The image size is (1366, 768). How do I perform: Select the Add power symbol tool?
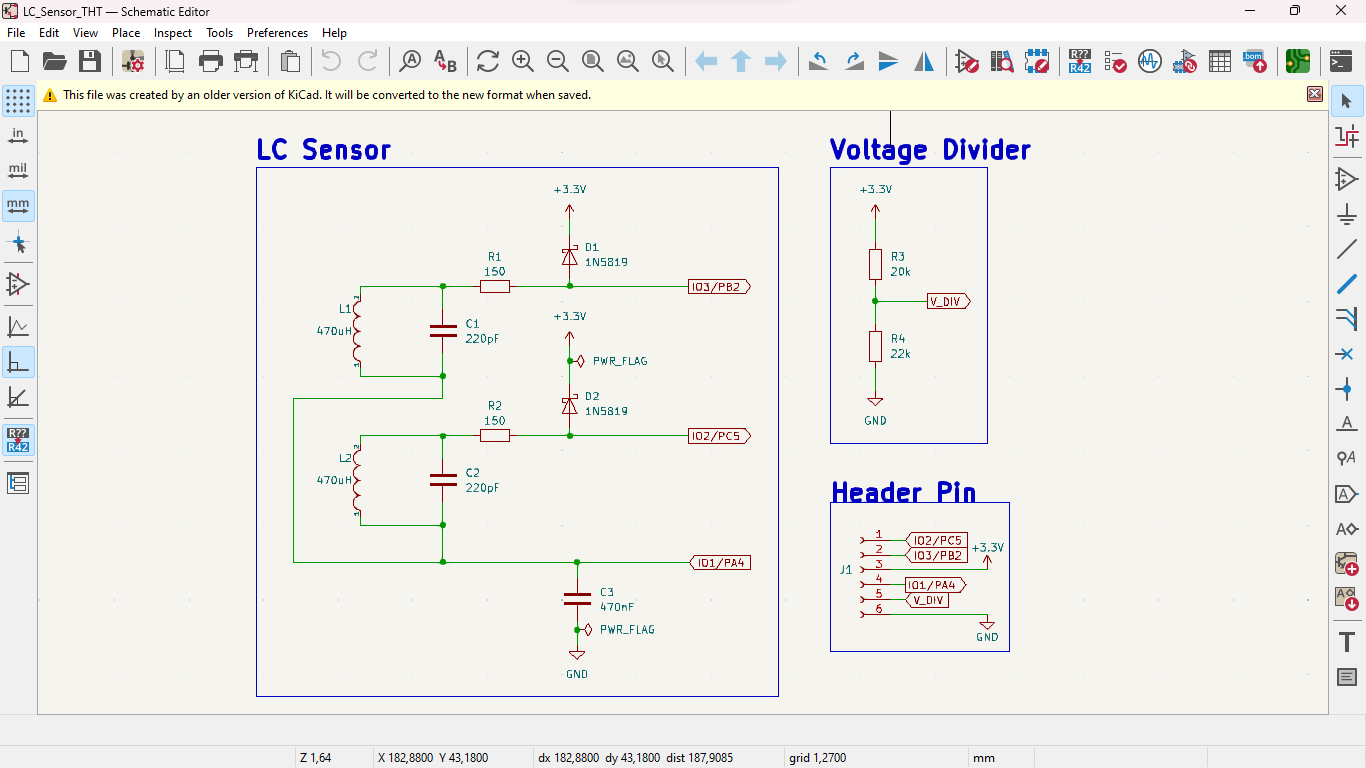[x=1347, y=214]
